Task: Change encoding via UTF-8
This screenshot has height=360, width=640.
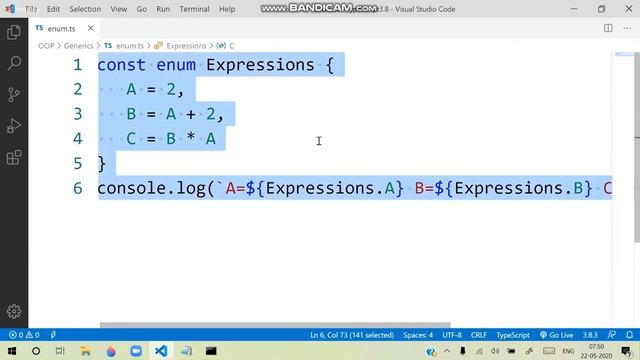Action: coord(452,335)
